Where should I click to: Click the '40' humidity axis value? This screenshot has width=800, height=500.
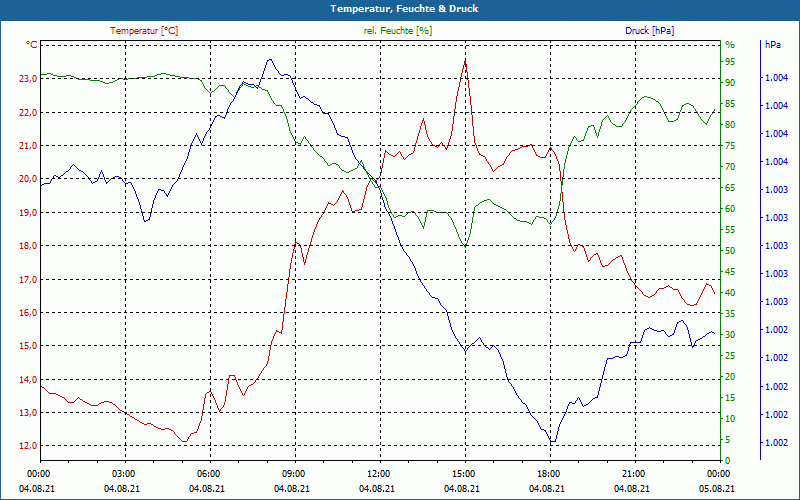click(730, 292)
